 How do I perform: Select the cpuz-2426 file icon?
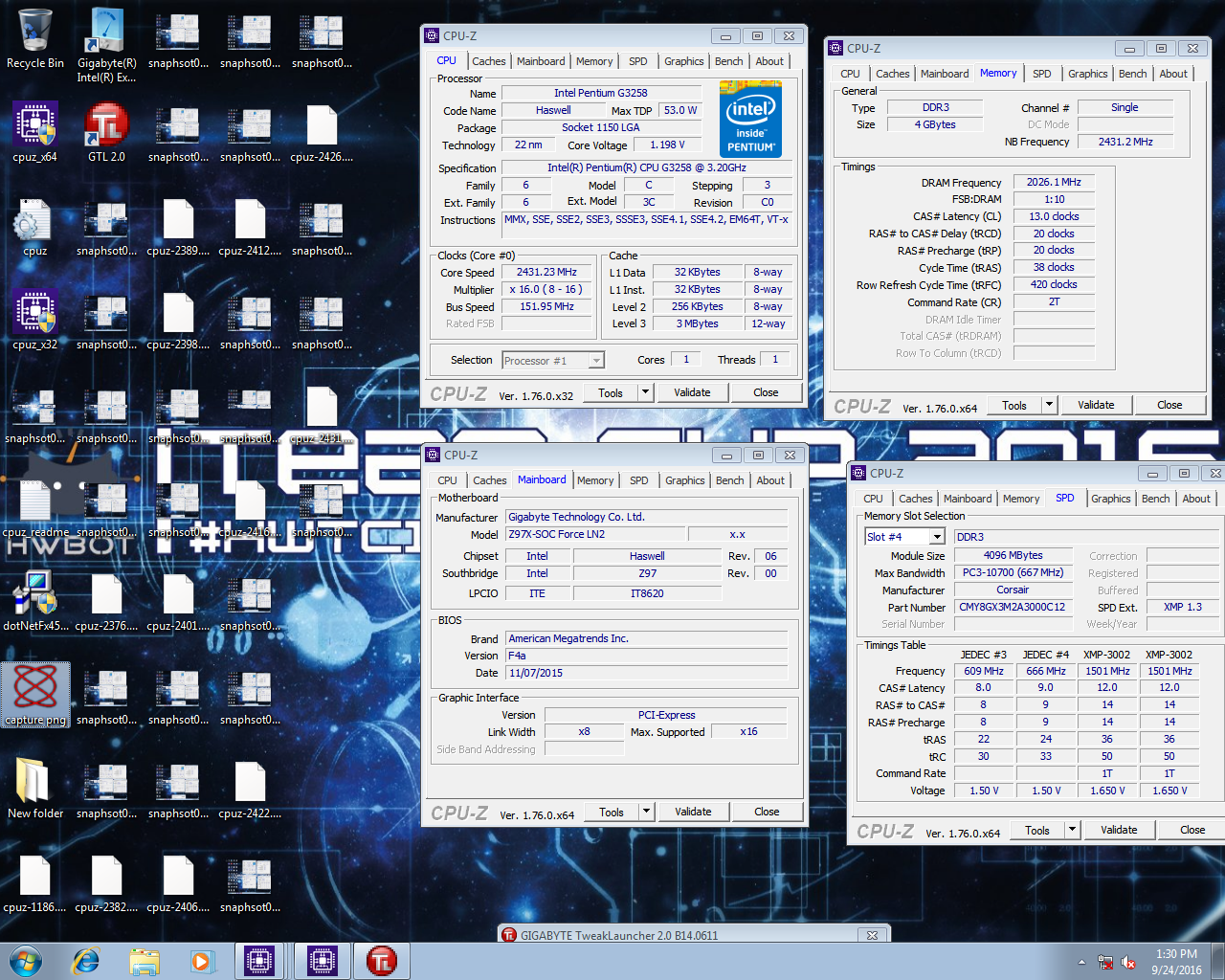tap(322, 132)
